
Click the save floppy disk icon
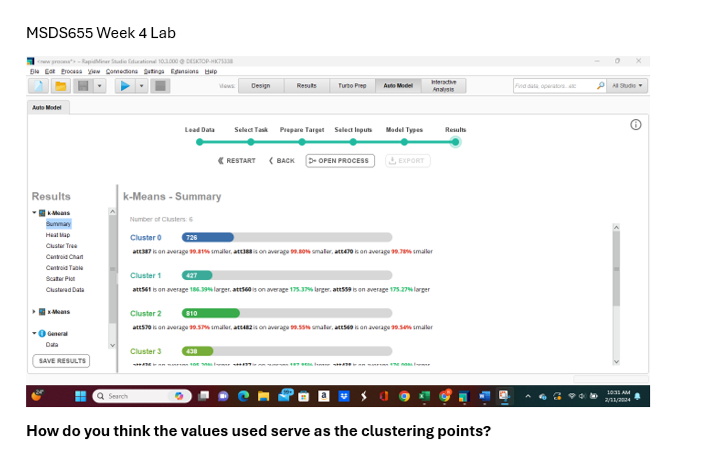(83, 86)
